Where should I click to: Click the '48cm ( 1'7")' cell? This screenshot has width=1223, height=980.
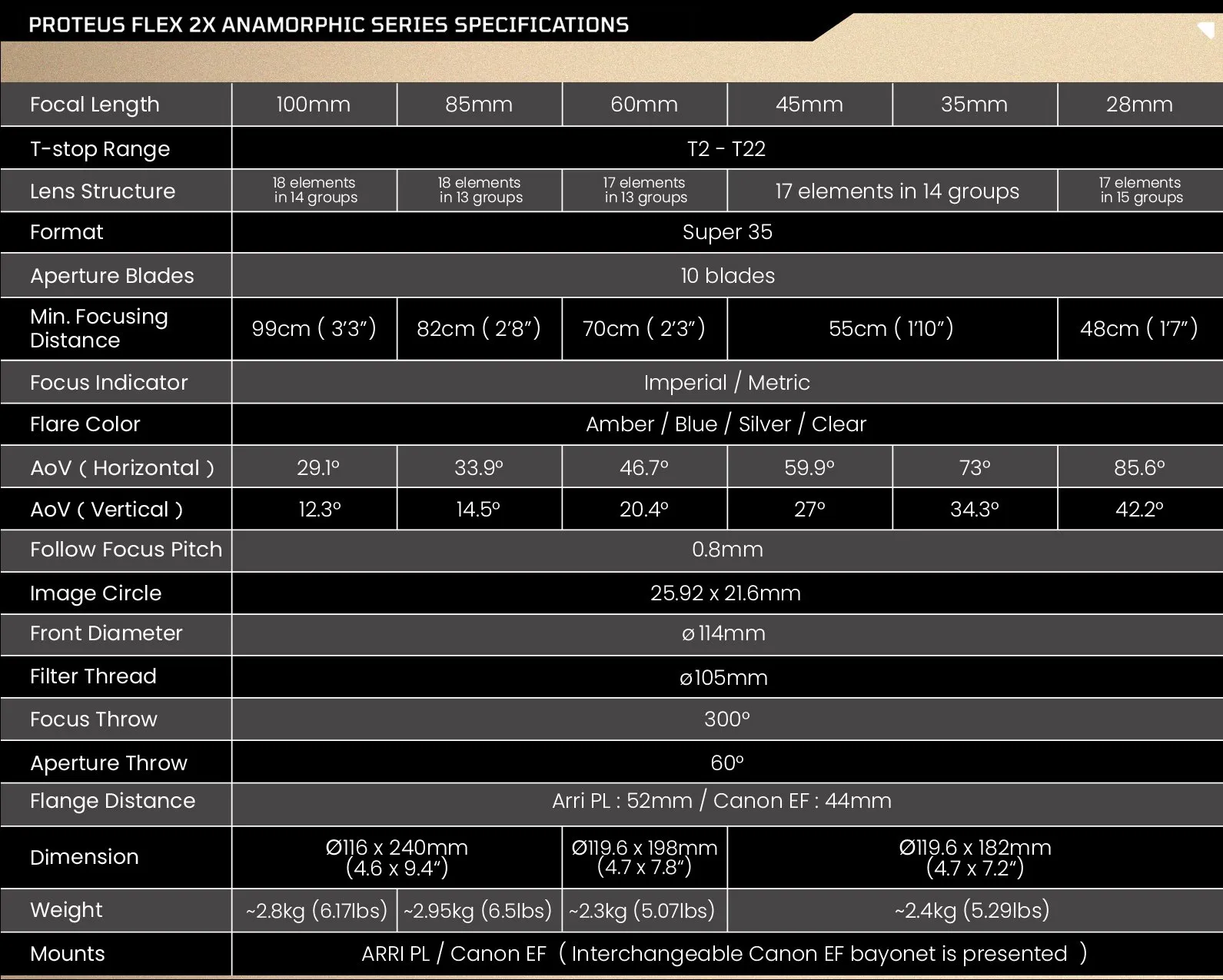pyautogui.click(x=1139, y=329)
